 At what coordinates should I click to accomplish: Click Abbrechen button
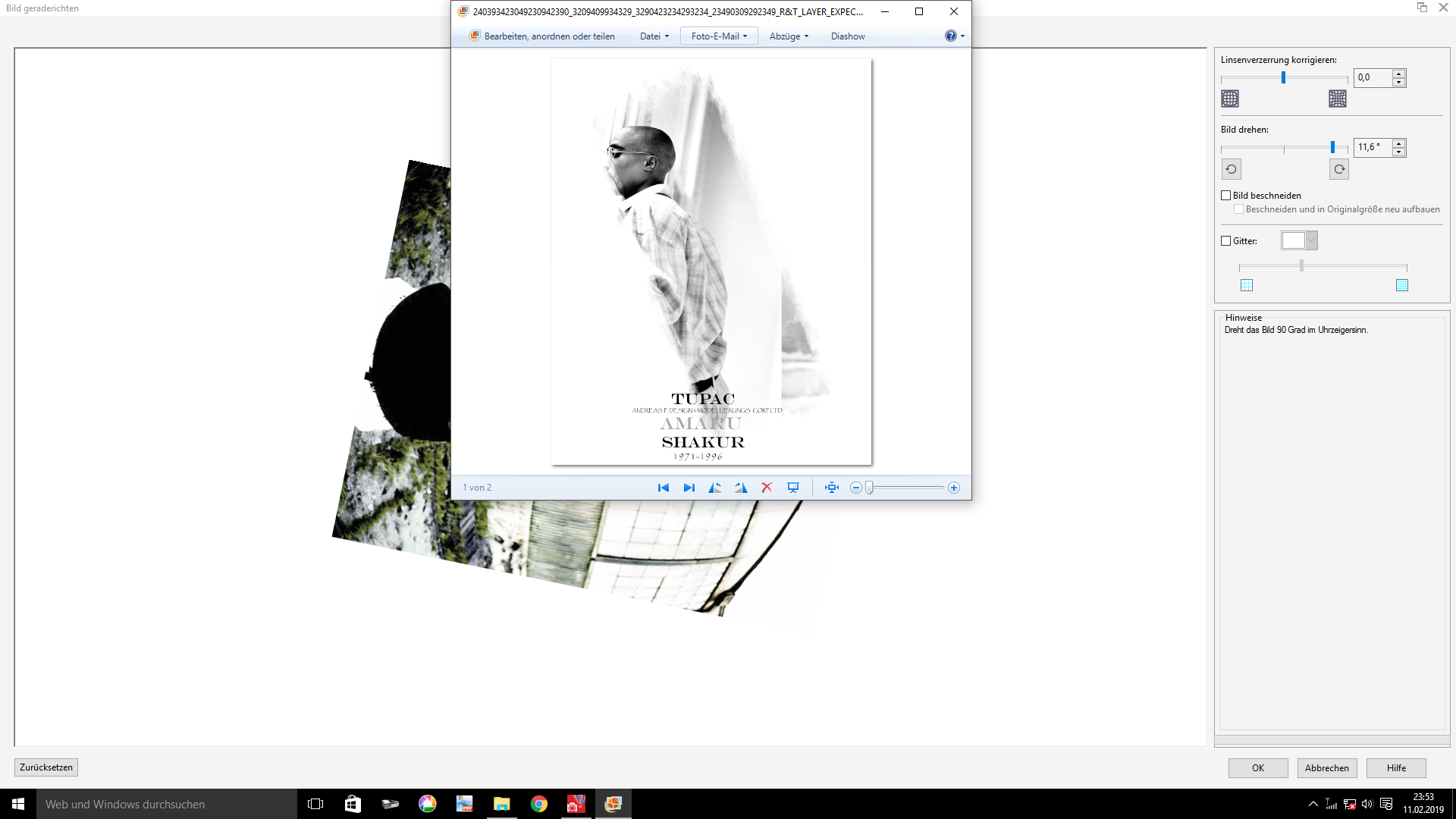point(1327,768)
